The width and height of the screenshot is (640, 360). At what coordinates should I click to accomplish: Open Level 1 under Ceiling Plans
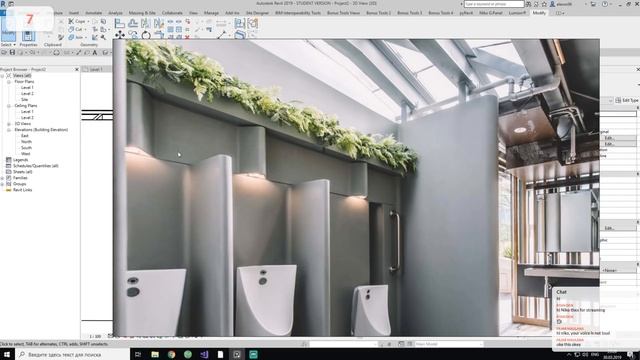pos(27,111)
